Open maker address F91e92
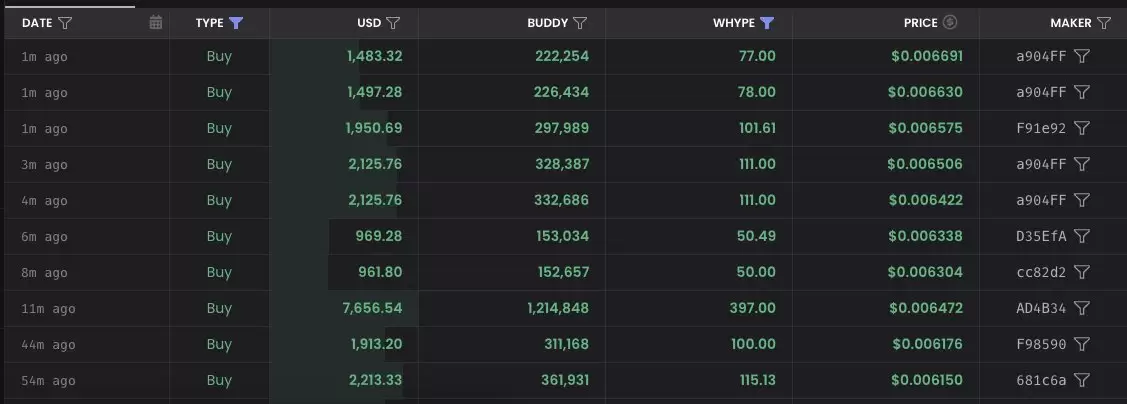This screenshot has width=1127, height=404. pyautogui.click(x=1041, y=129)
